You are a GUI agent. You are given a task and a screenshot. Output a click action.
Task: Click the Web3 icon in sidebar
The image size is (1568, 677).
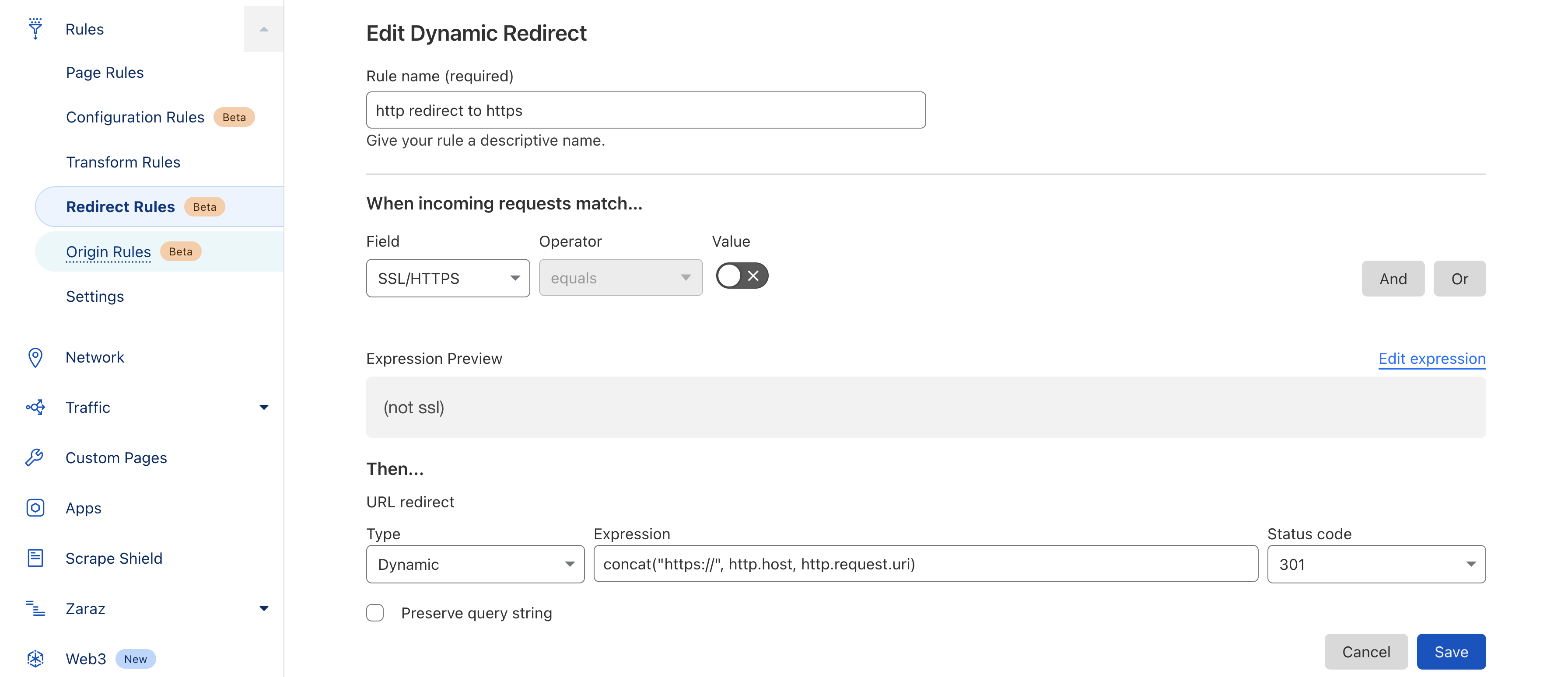coord(35,658)
